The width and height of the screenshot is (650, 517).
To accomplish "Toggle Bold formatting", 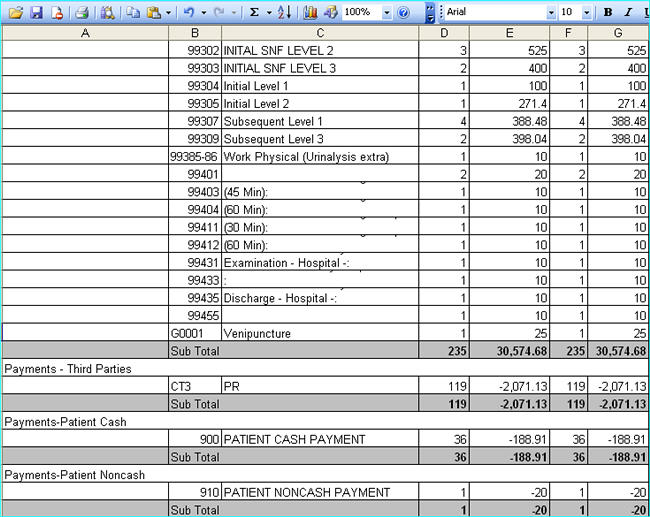I will click(607, 12).
